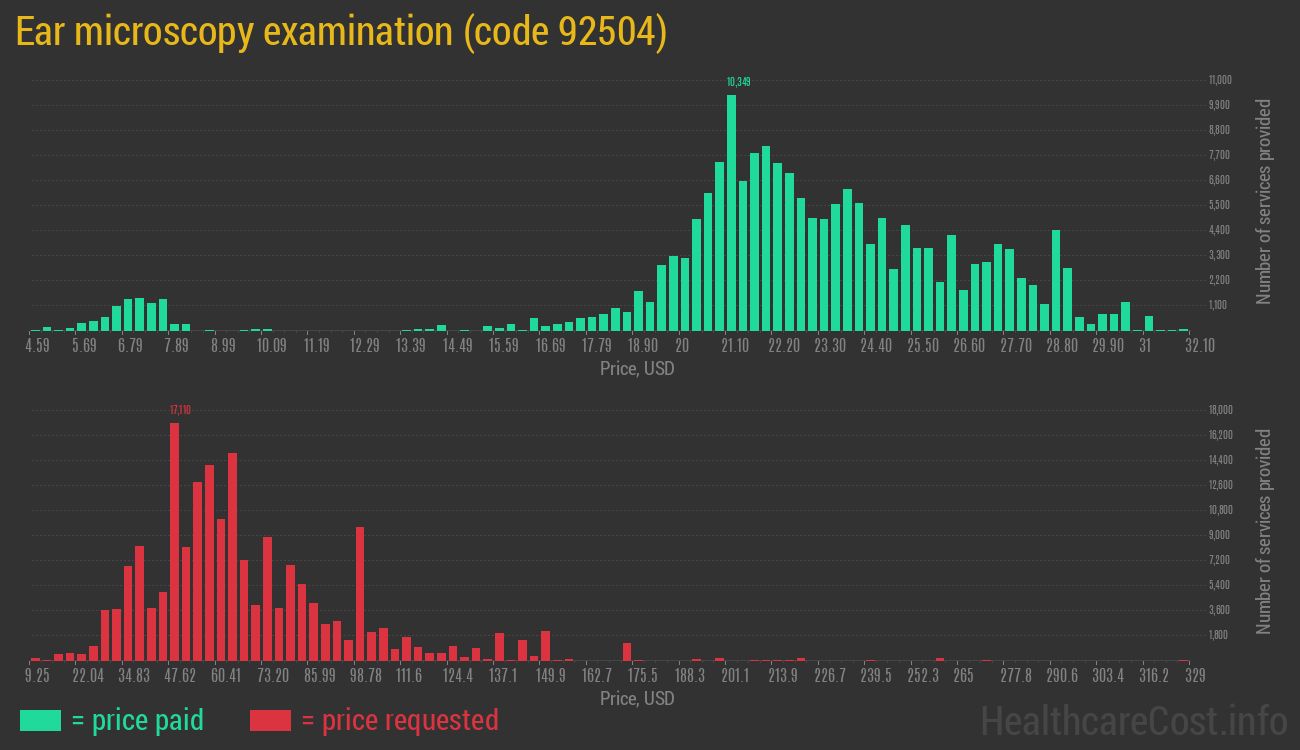Click the 10,349 peak value label

pos(738,81)
